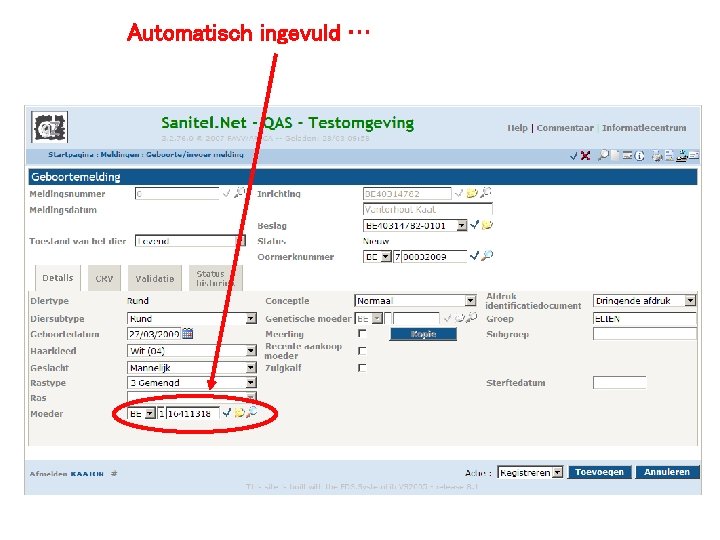The image size is (720, 540).
Task: Click the Groep input field
Action: click(645, 319)
